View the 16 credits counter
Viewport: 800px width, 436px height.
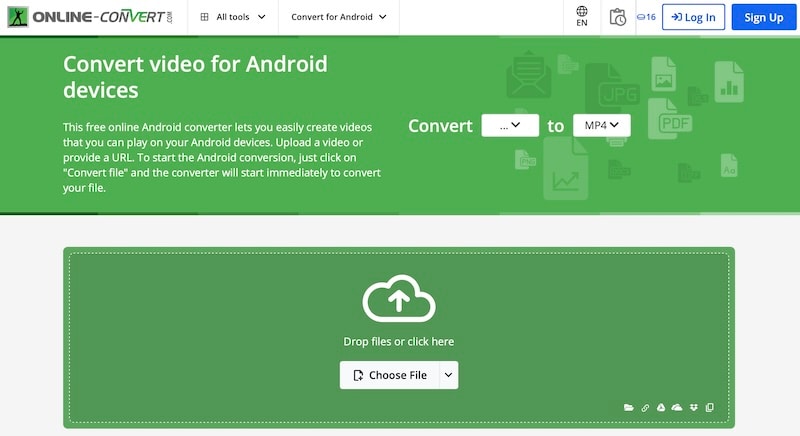(646, 17)
